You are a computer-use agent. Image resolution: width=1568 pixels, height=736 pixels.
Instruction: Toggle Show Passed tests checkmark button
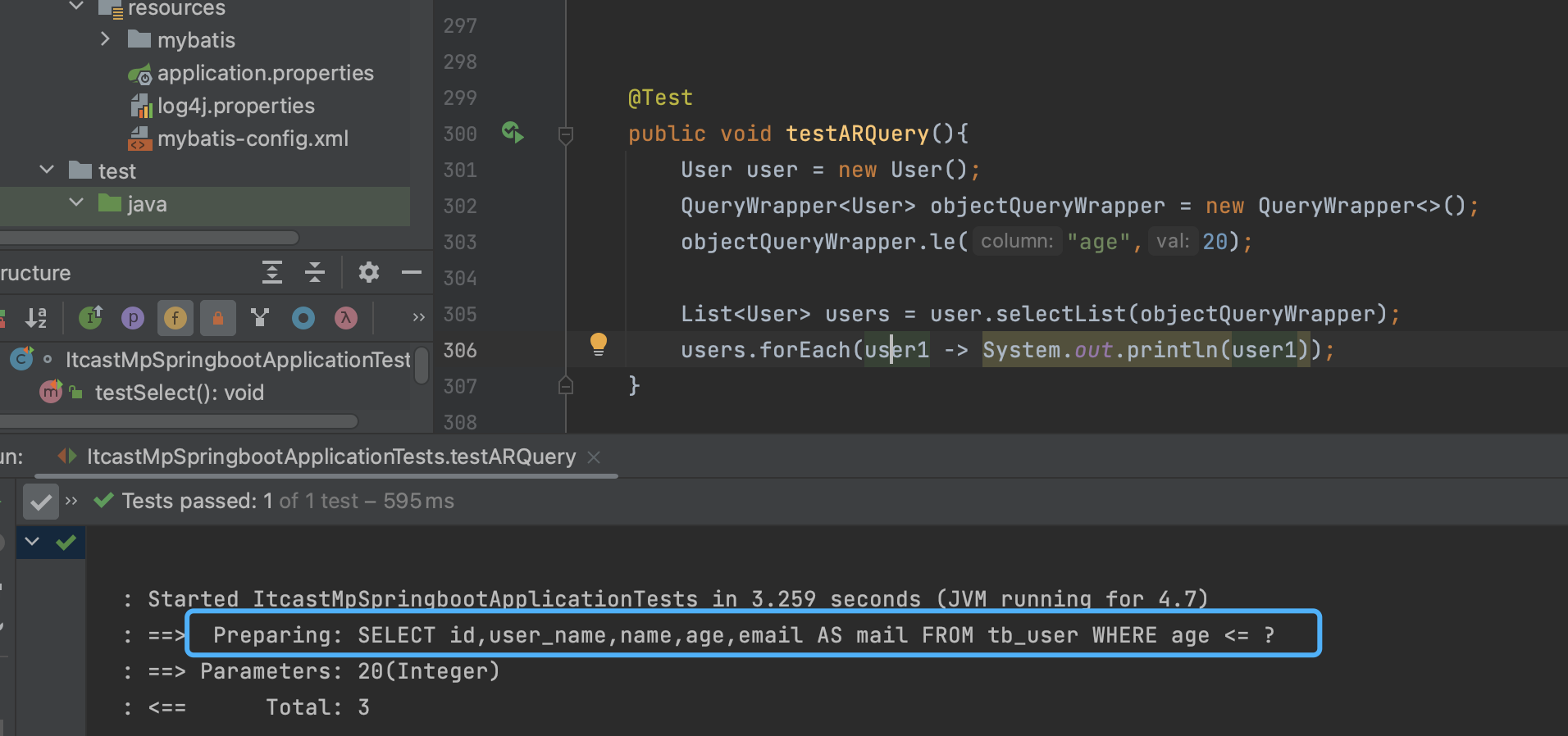[41, 502]
